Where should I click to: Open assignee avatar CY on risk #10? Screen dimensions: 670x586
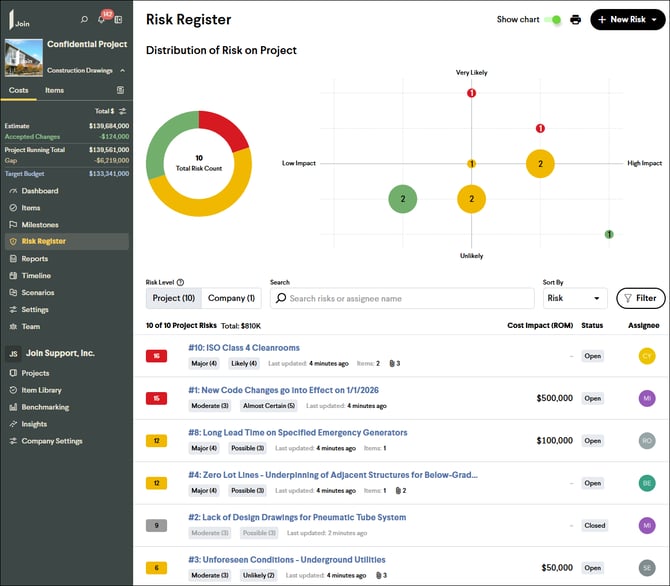pos(646,356)
